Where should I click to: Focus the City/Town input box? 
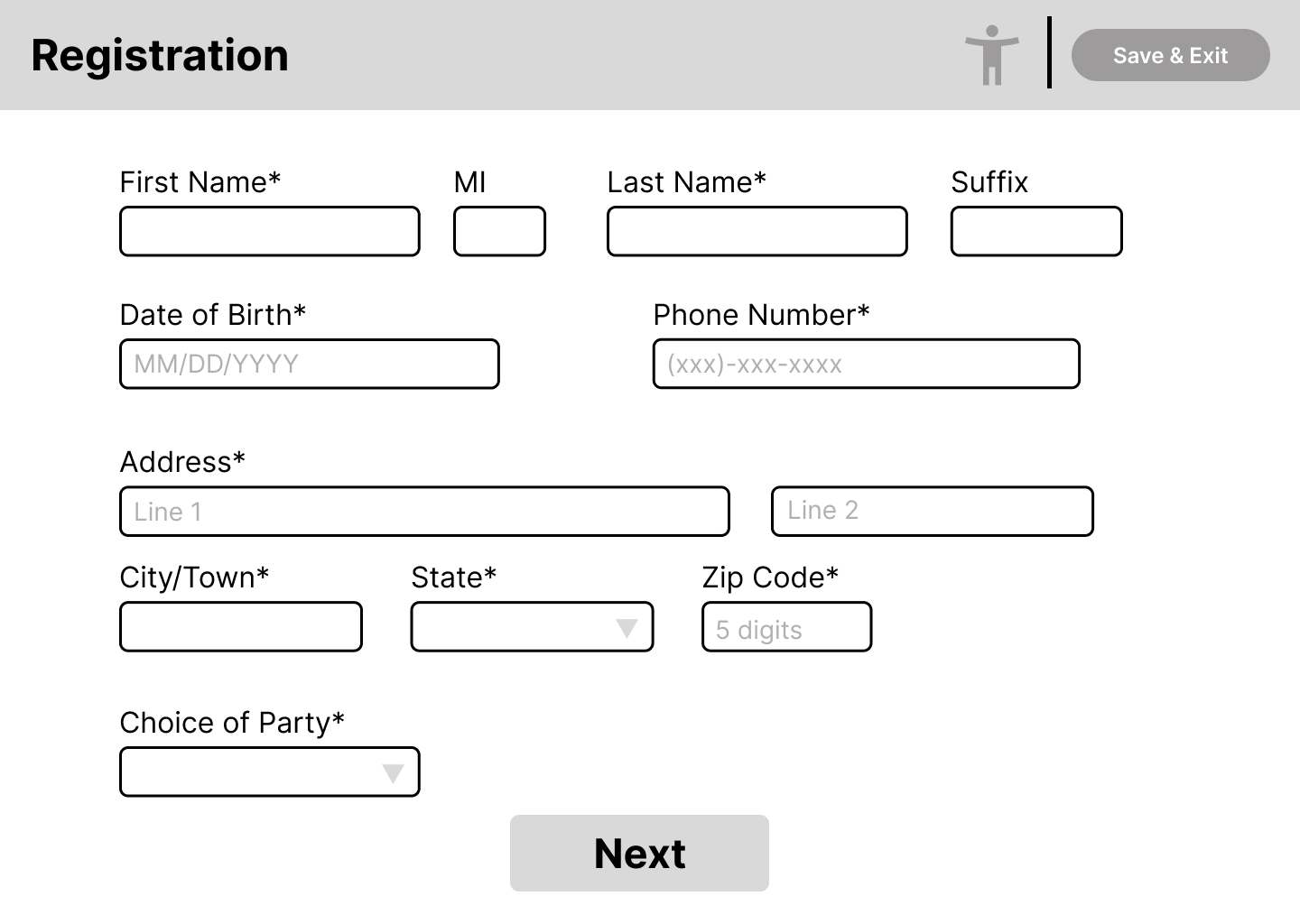click(x=241, y=627)
